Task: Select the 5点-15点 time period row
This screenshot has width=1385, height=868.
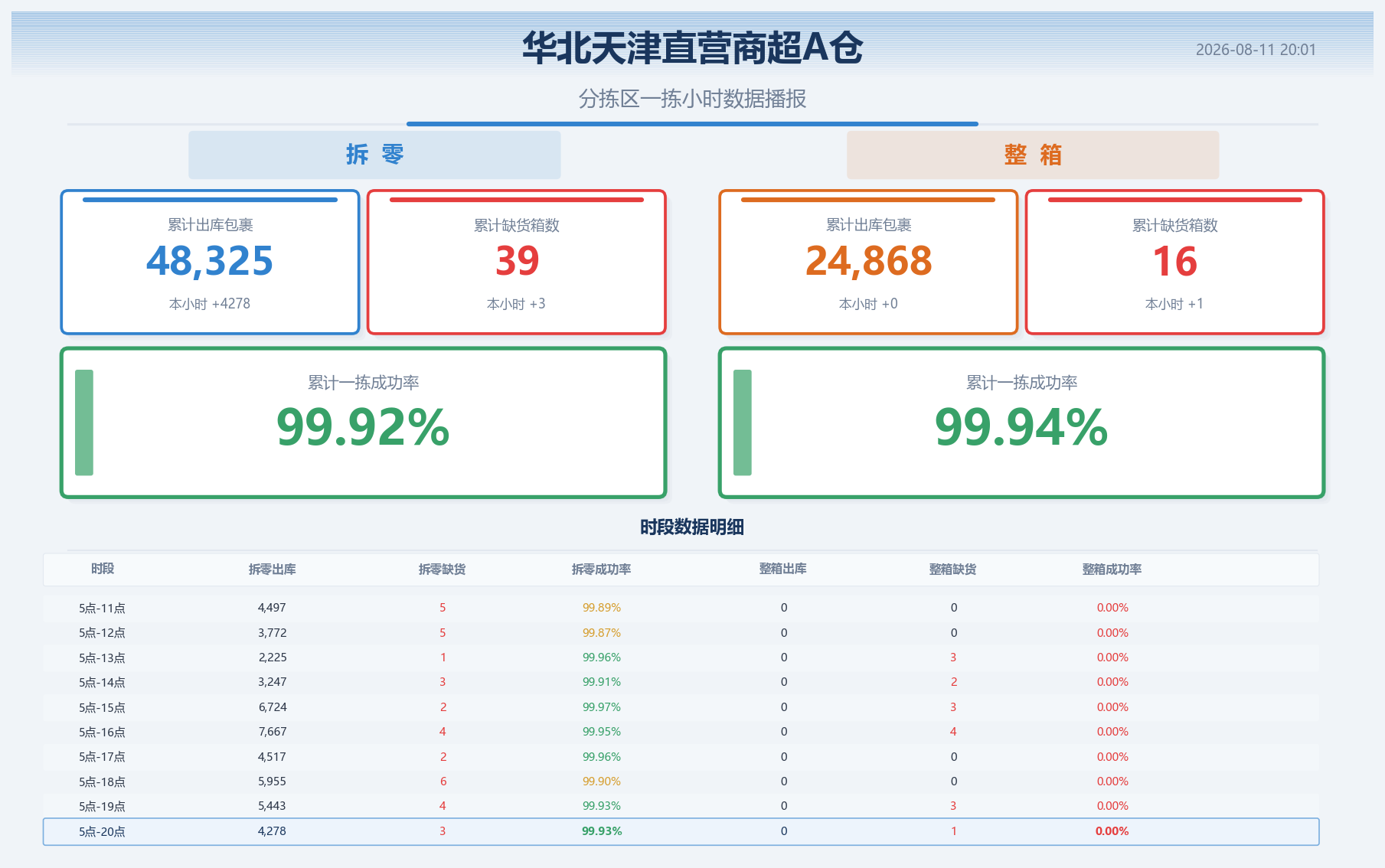Action: coord(681,707)
